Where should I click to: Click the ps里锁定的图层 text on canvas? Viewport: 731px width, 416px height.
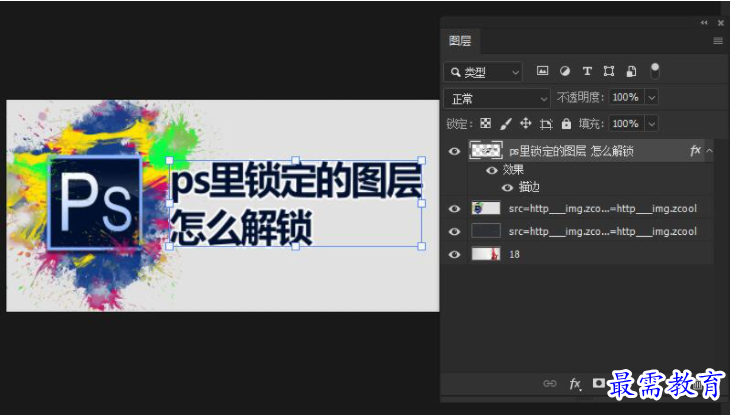point(297,181)
